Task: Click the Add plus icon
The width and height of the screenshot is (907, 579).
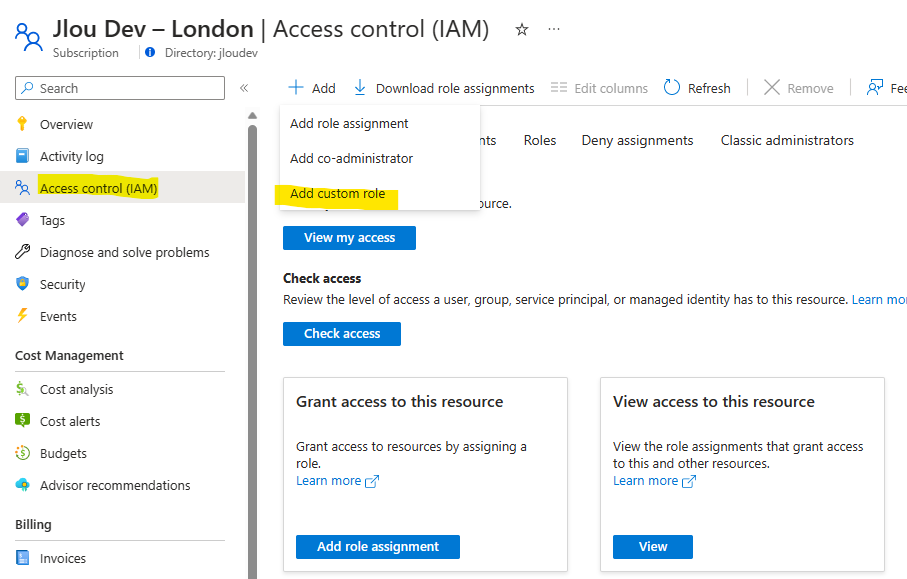Action: pos(296,87)
